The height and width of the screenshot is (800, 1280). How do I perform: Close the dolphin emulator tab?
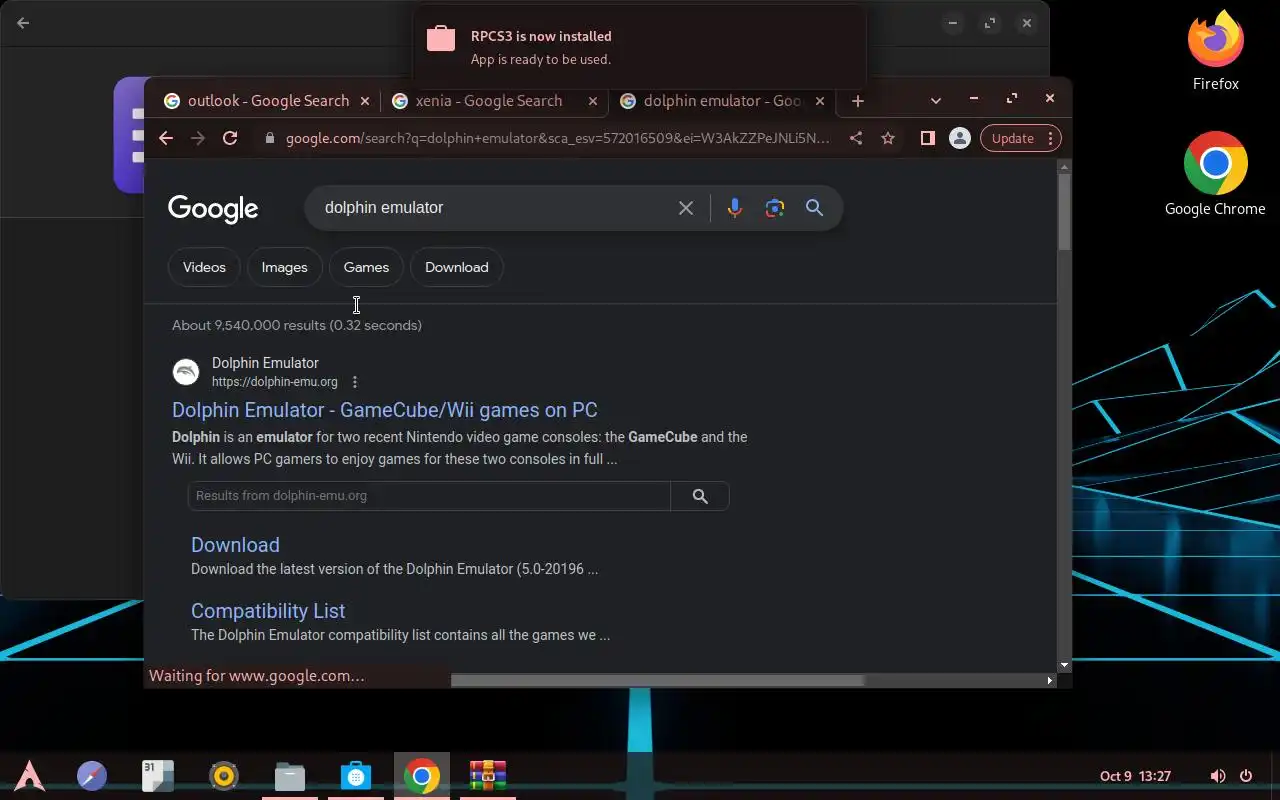click(820, 101)
